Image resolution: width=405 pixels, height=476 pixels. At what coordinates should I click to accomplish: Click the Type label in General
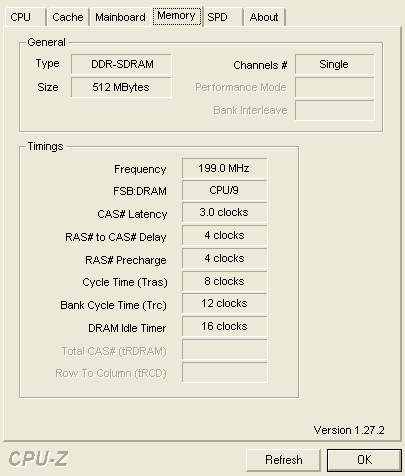point(48,63)
